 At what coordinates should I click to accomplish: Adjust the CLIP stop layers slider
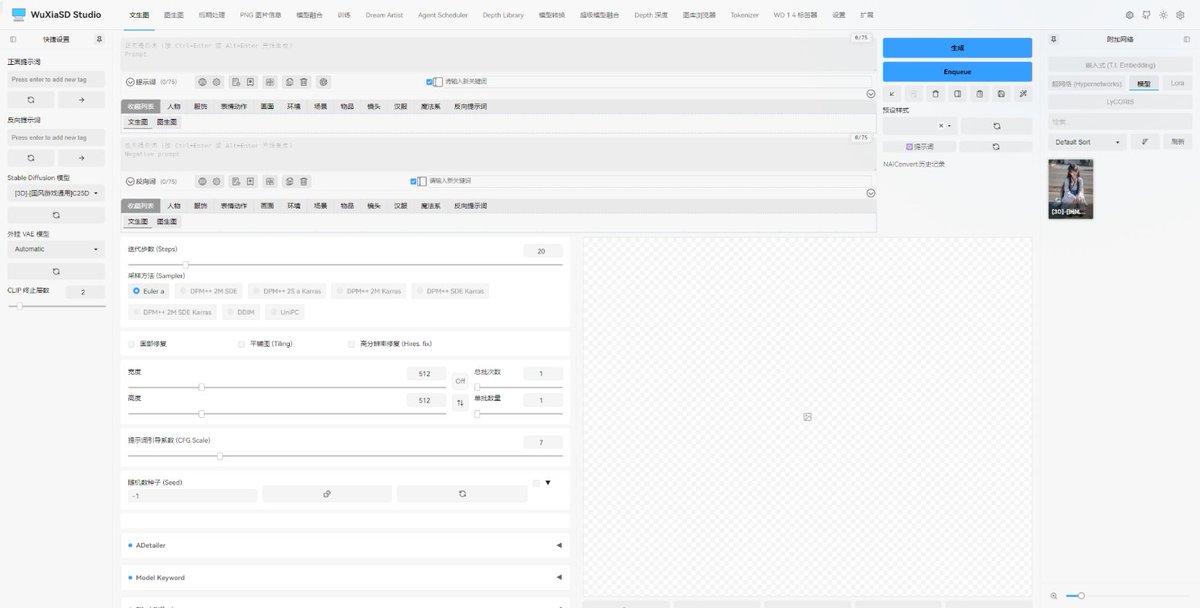click(56, 306)
